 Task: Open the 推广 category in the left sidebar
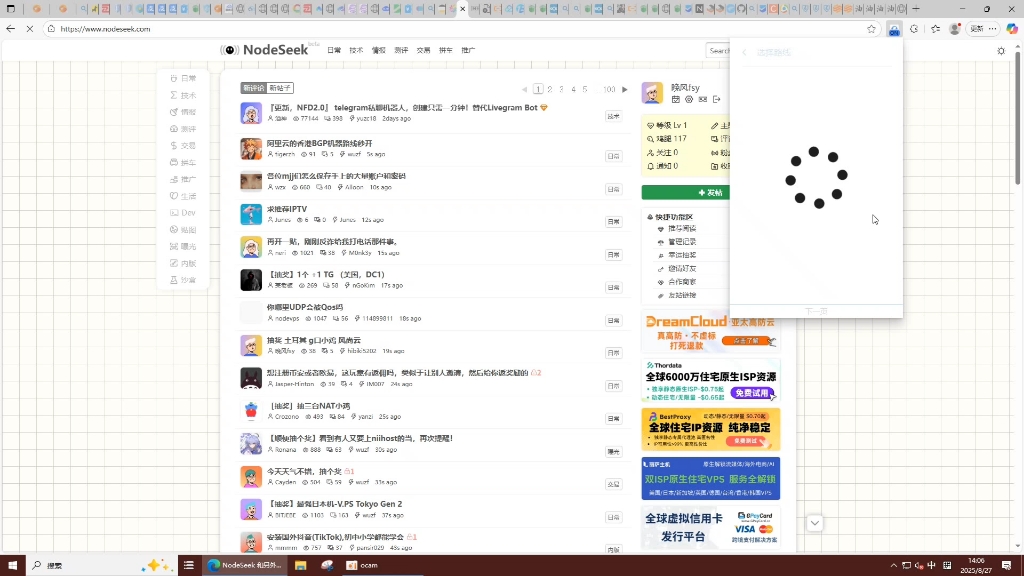184,179
